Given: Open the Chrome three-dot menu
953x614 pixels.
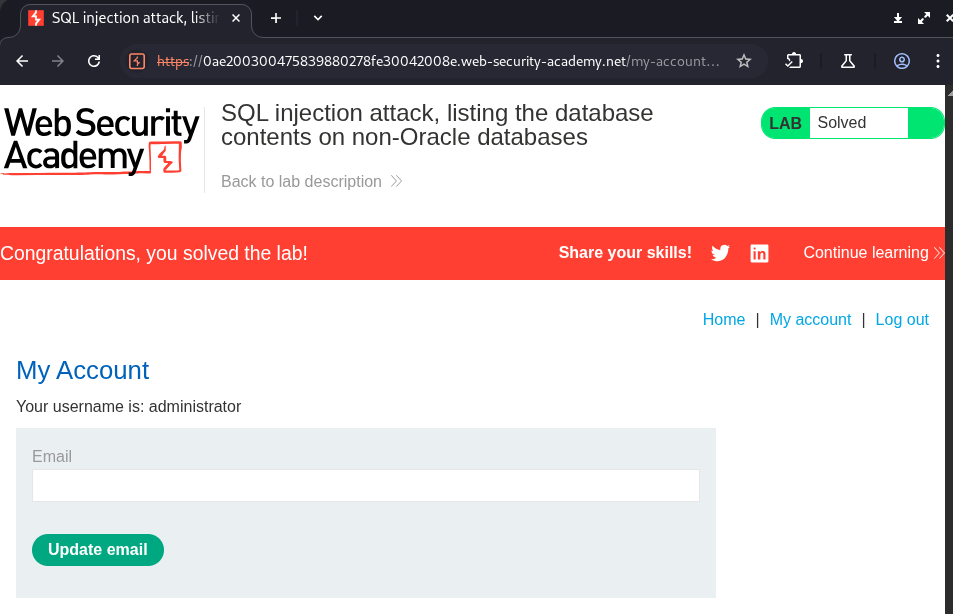Looking at the screenshot, I should pyautogui.click(x=938, y=61).
